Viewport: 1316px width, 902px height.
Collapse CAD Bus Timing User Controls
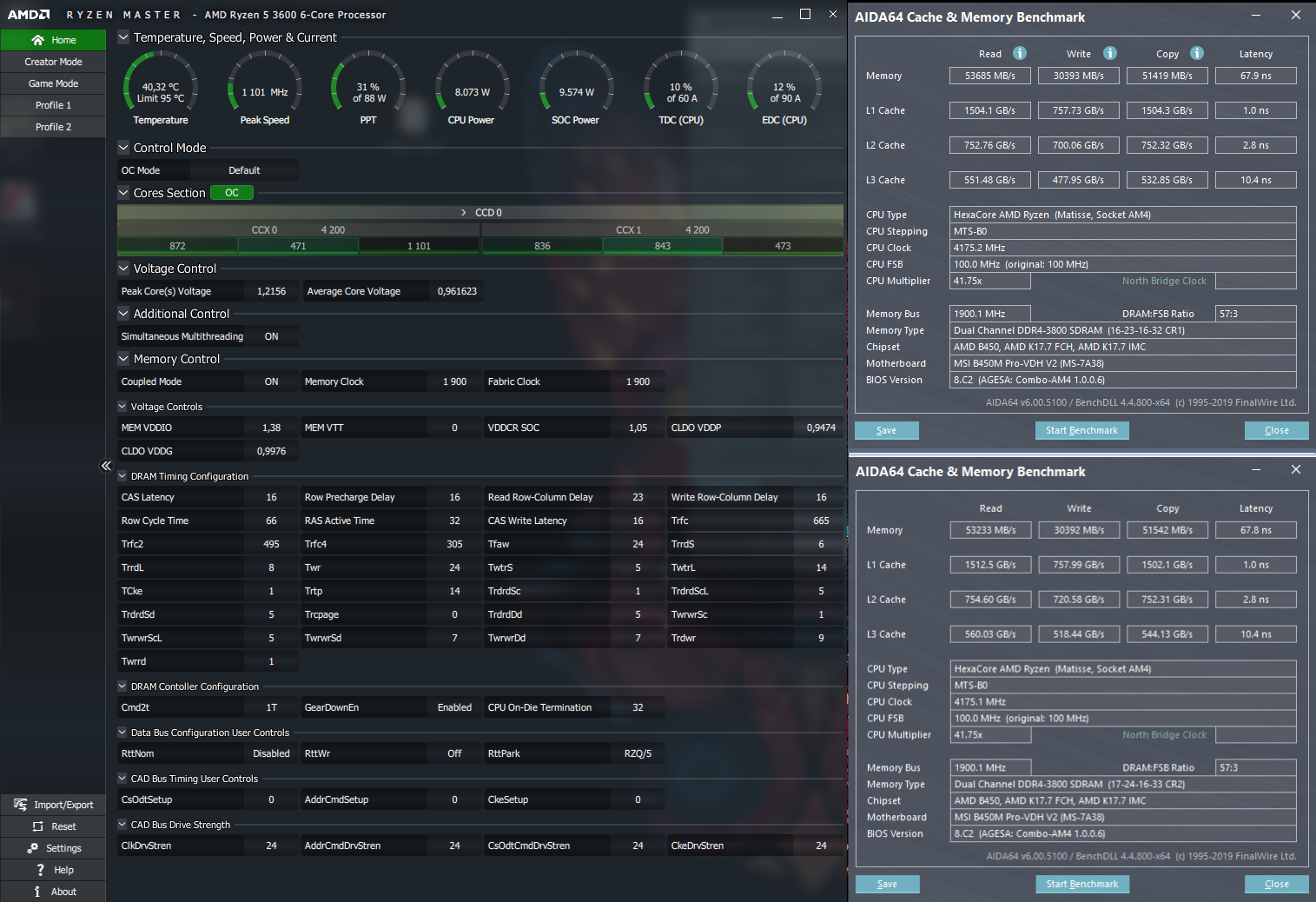(x=122, y=779)
